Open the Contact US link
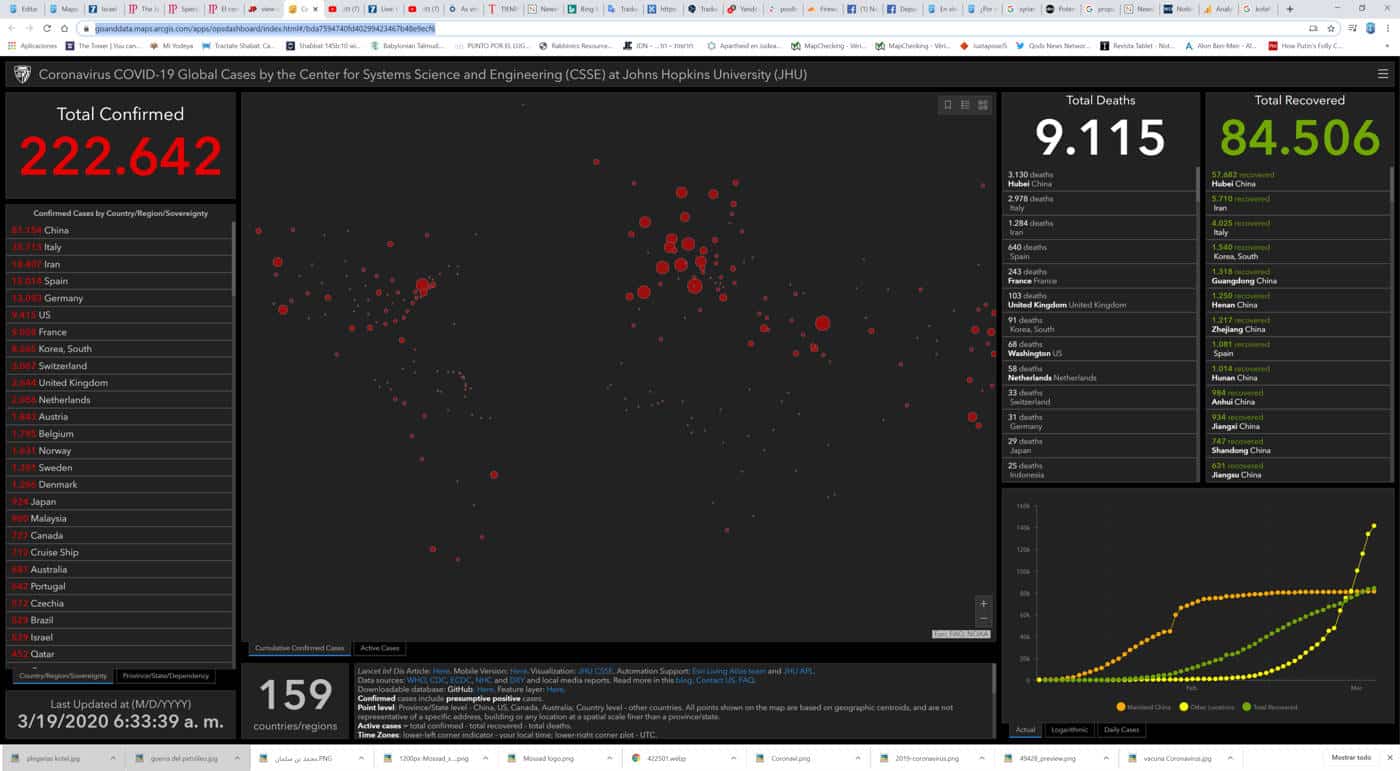Viewport: 1400px width, 771px height. click(x=715, y=680)
